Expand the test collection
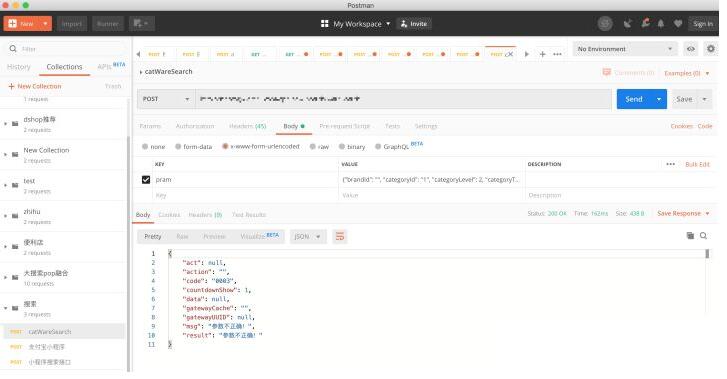This screenshot has height=379, width=727. tap(6, 185)
